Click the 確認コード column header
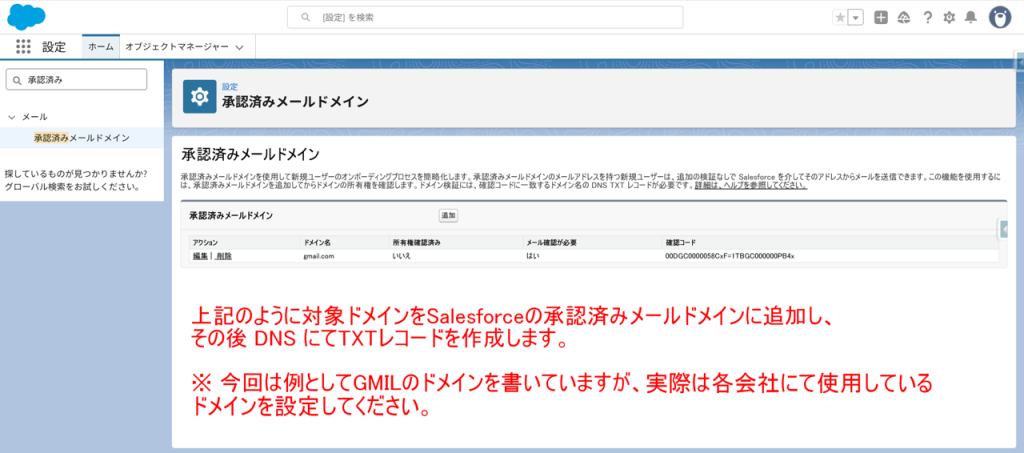The image size is (1024, 453). (x=679, y=242)
